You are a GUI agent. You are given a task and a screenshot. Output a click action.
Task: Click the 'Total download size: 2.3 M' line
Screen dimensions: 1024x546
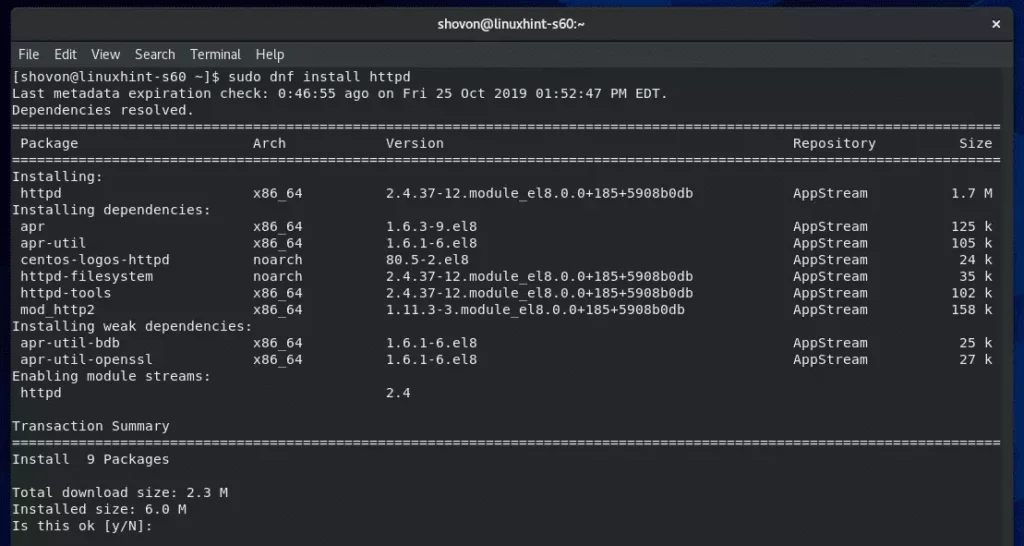tap(120, 492)
